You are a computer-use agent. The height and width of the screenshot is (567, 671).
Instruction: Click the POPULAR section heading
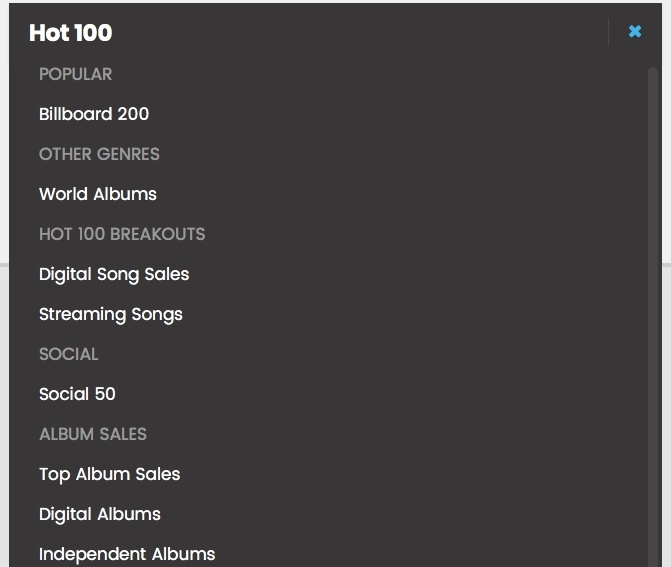coord(75,74)
